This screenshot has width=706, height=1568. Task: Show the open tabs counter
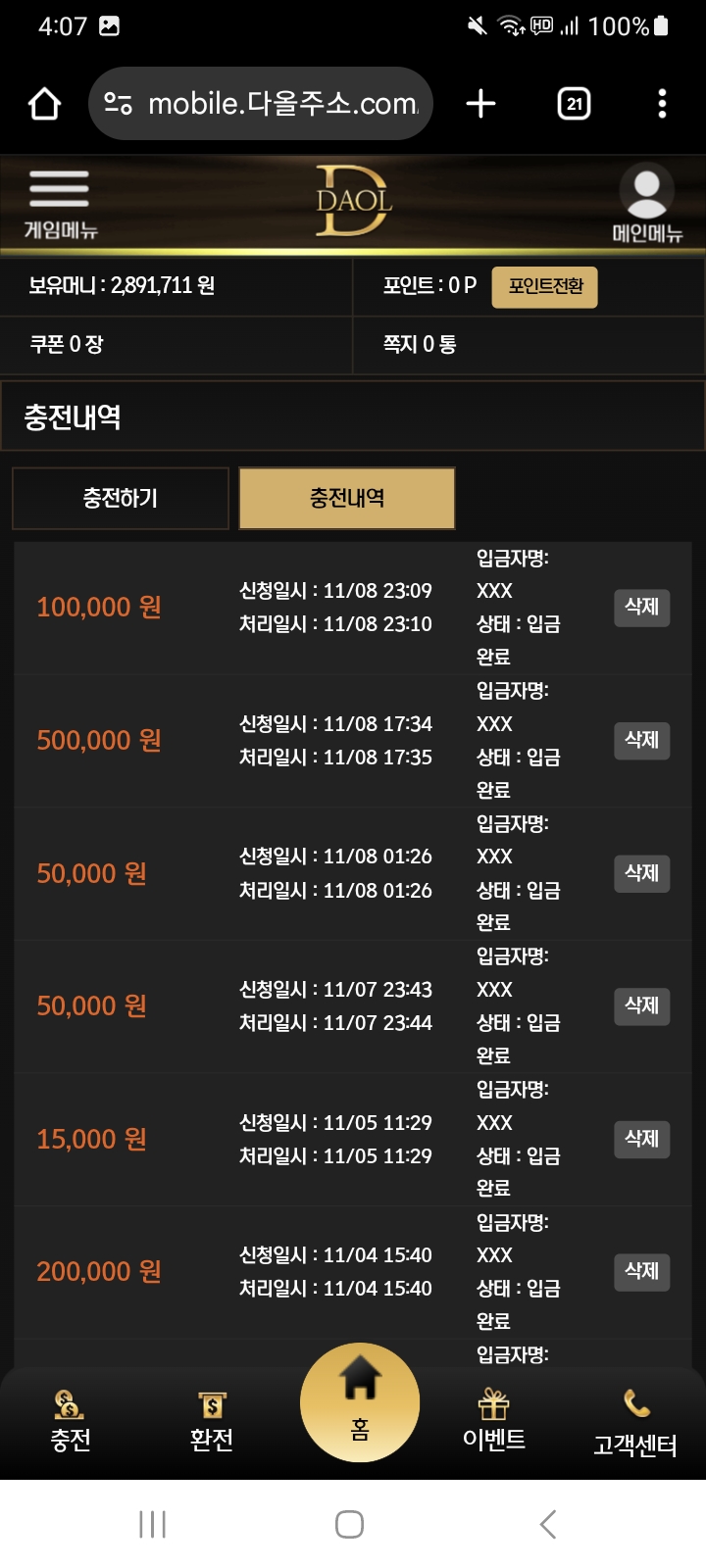coord(574,104)
